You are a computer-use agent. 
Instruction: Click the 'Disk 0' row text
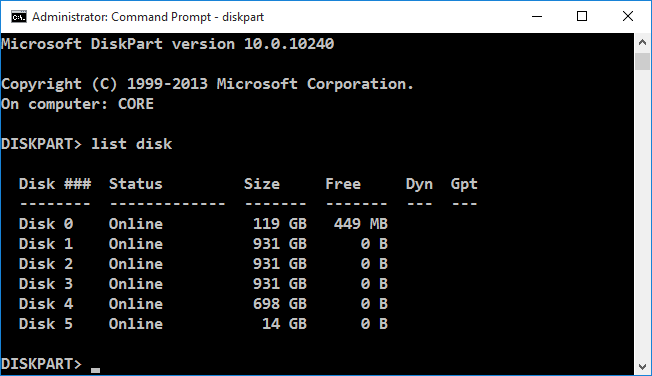click(x=46, y=224)
